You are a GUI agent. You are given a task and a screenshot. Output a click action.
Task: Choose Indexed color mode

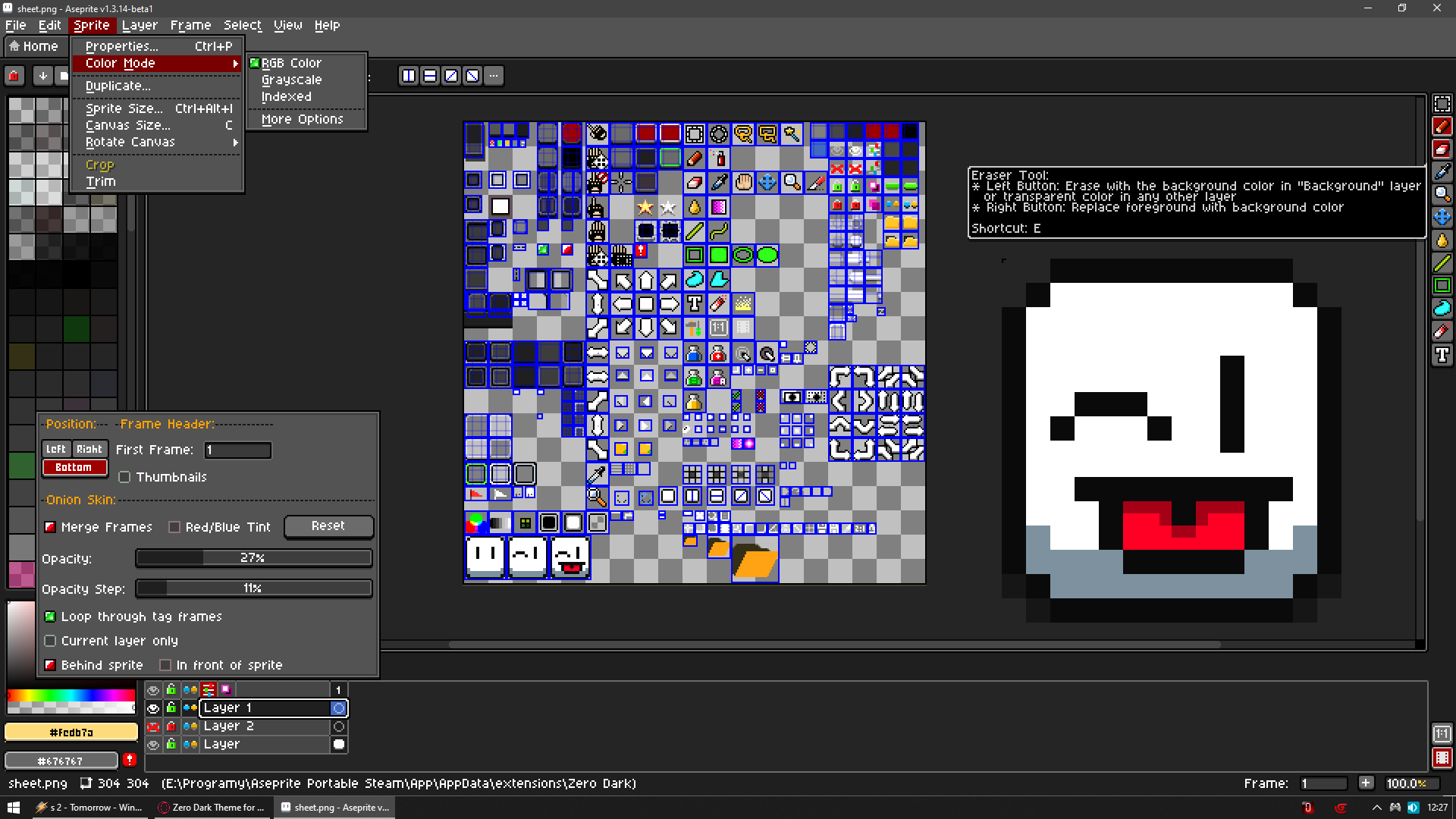pyautogui.click(x=286, y=96)
